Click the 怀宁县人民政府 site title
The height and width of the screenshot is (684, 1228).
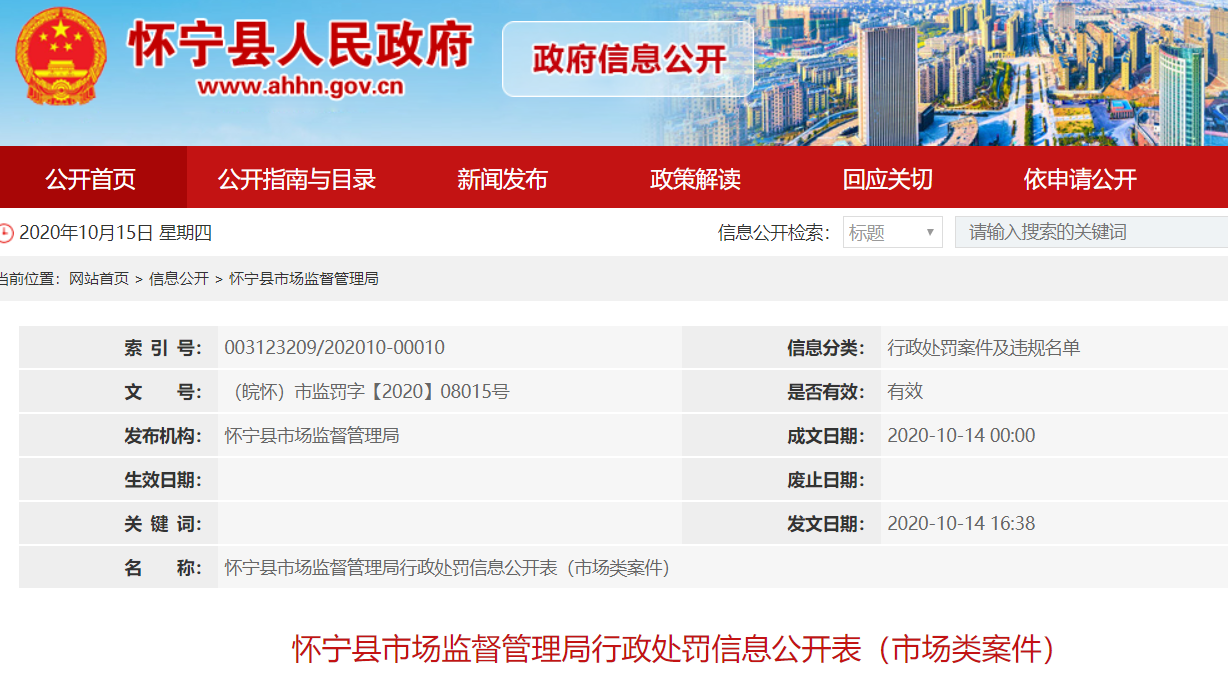pos(300,45)
